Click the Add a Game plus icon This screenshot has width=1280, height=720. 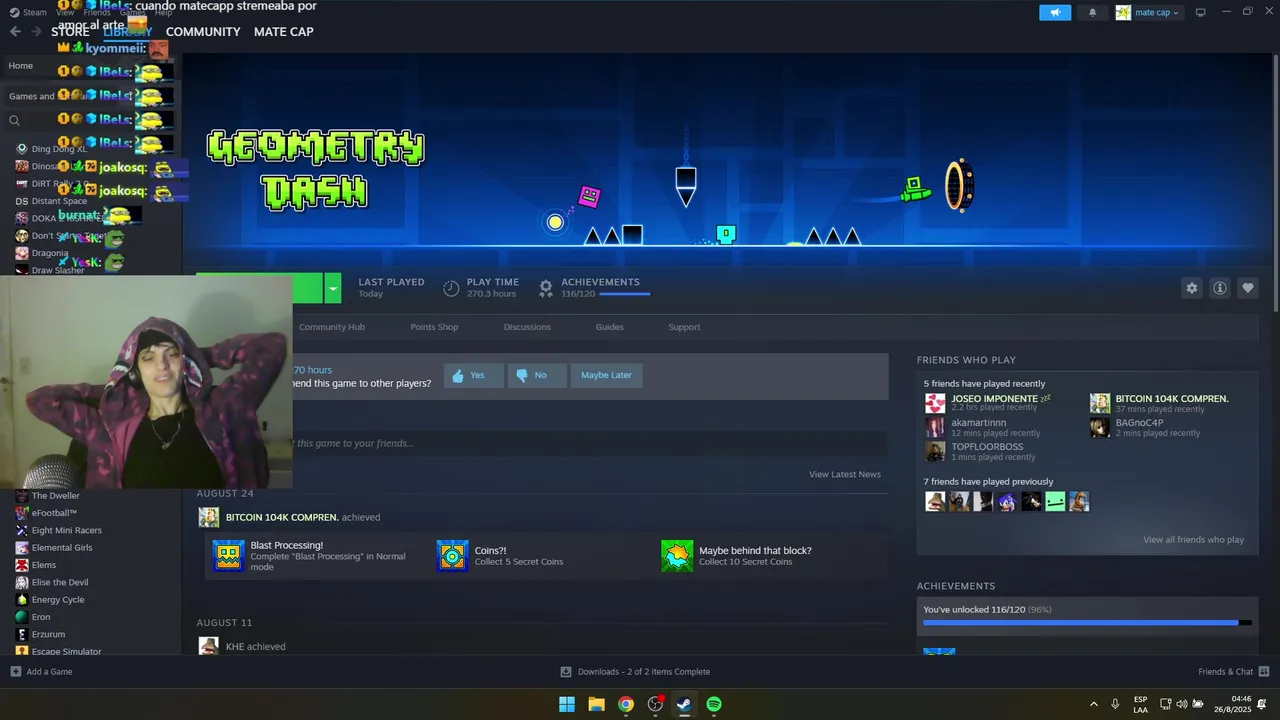[15, 671]
